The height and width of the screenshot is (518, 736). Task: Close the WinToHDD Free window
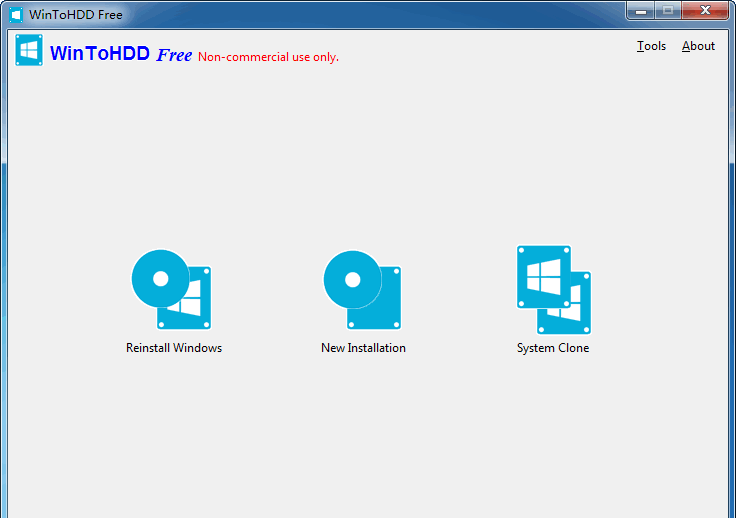pos(705,11)
